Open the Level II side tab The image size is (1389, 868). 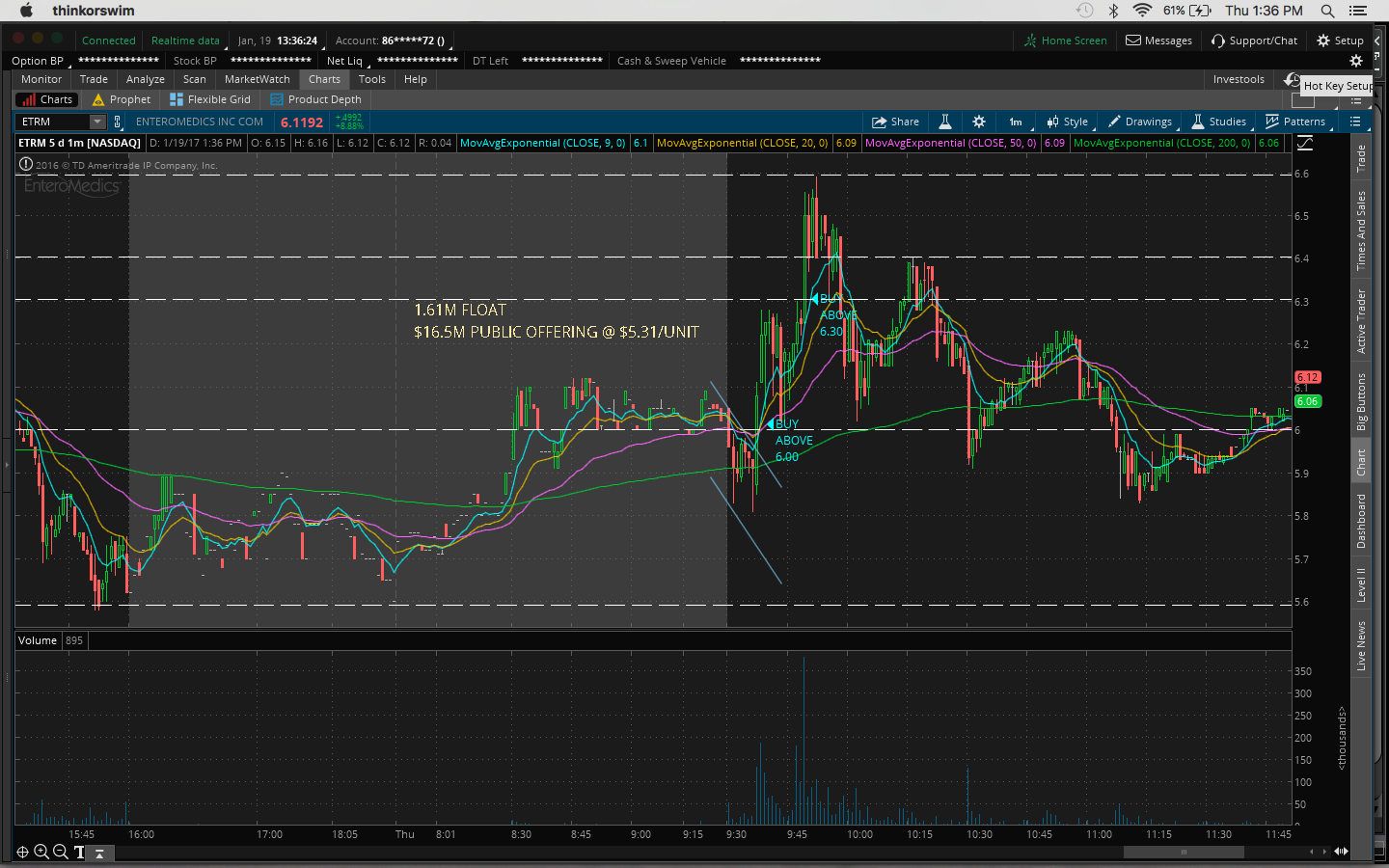pos(1361,584)
